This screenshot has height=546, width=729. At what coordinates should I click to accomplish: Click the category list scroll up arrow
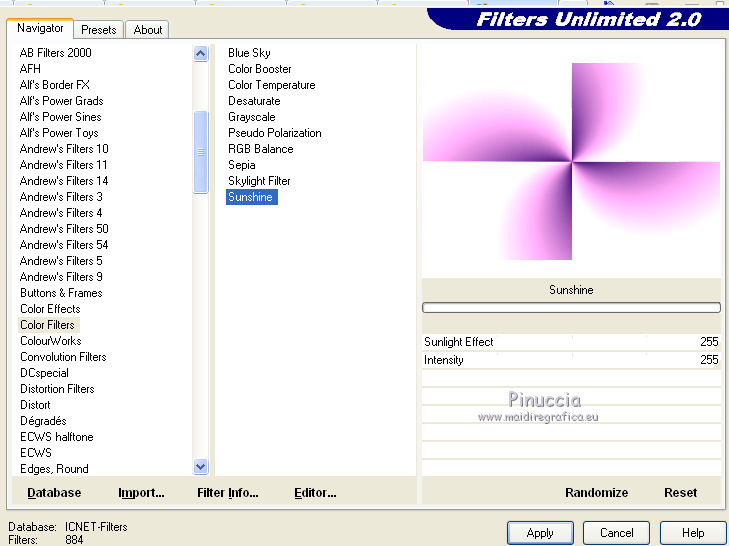[200, 53]
